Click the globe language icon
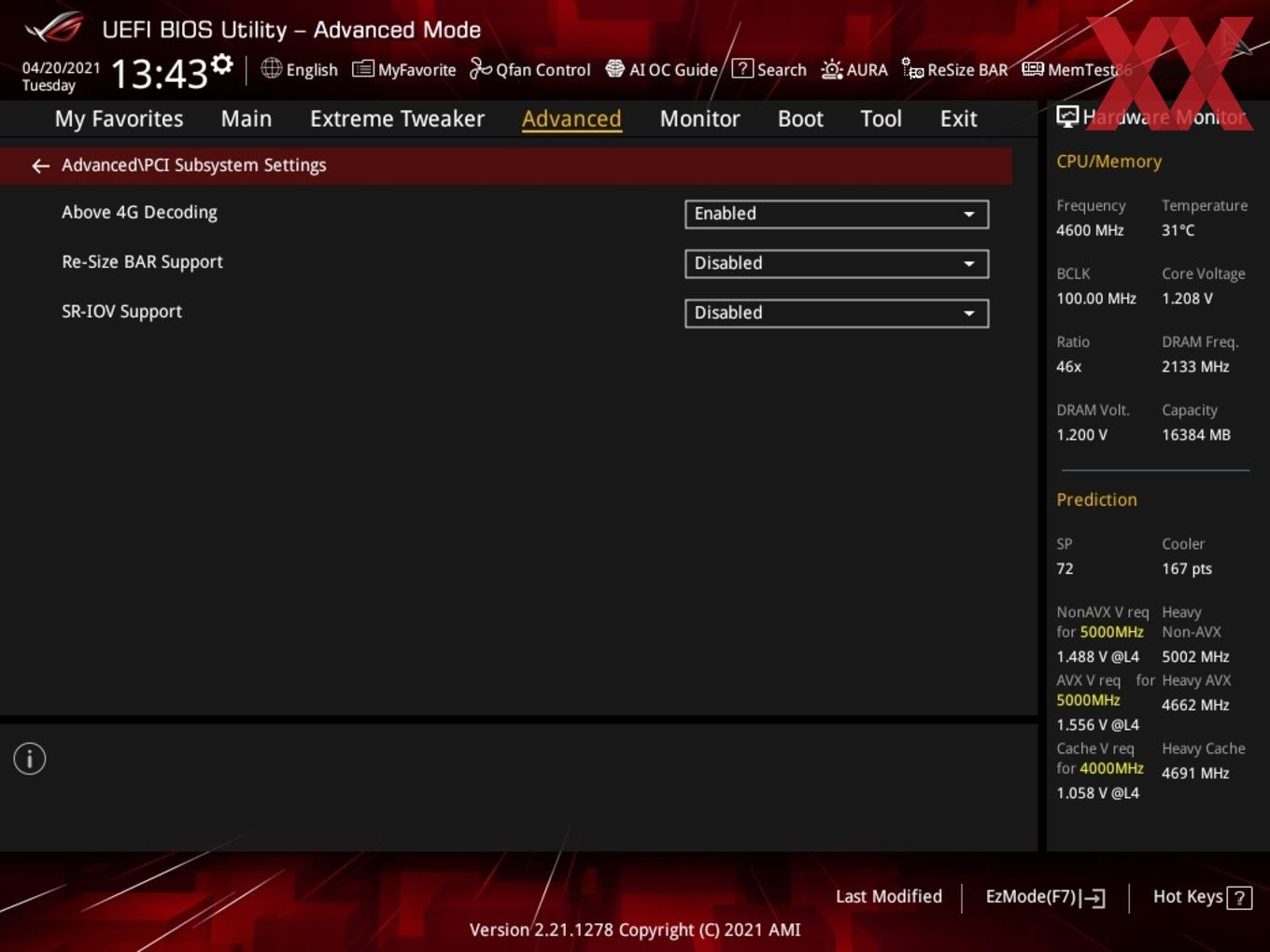 [x=271, y=68]
